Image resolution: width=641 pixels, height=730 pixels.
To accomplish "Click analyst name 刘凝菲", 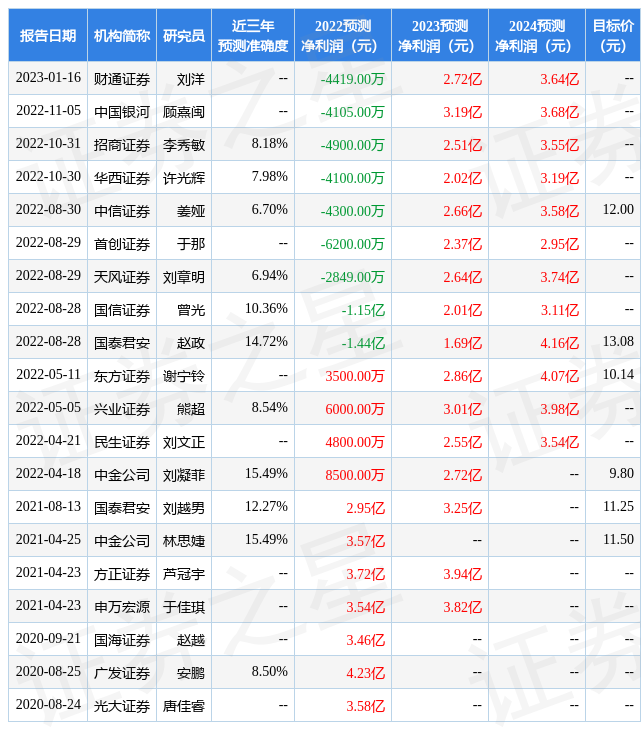I will (184, 475).
